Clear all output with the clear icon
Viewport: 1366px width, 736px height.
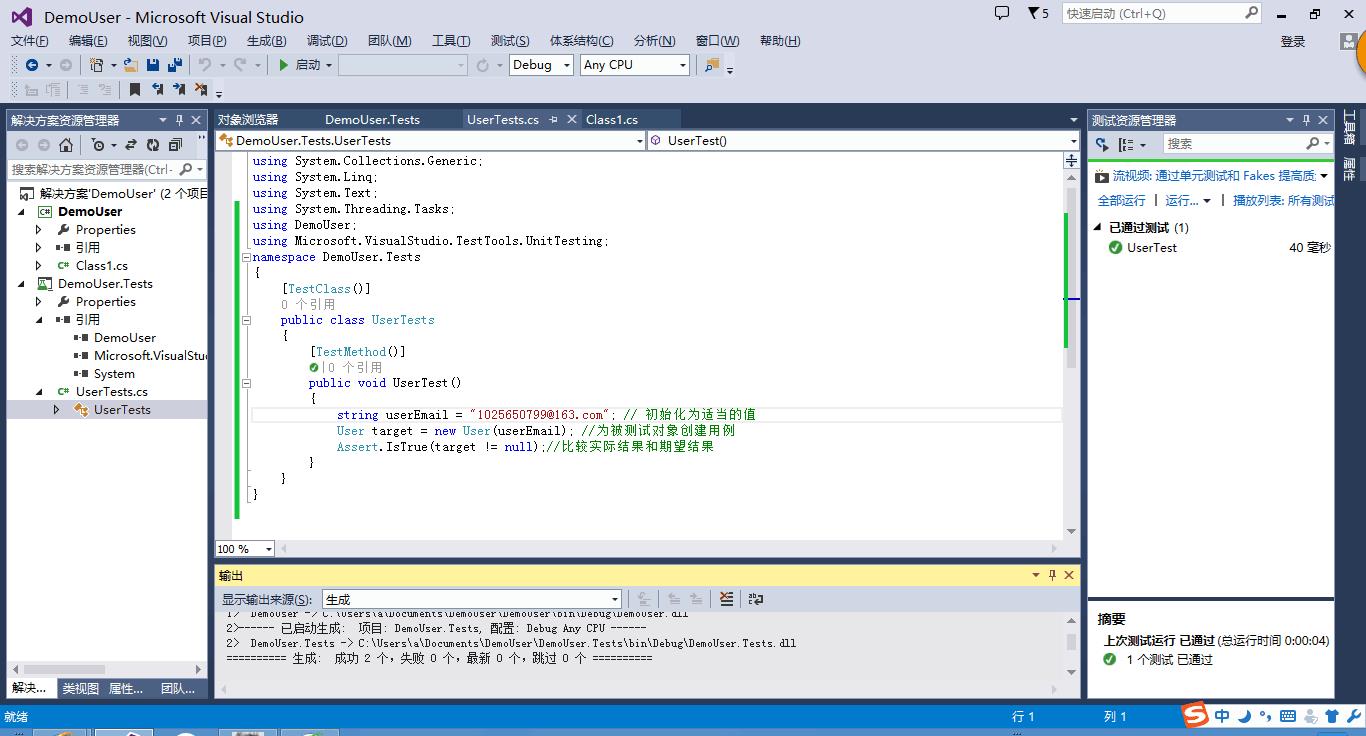pos(727,599)
